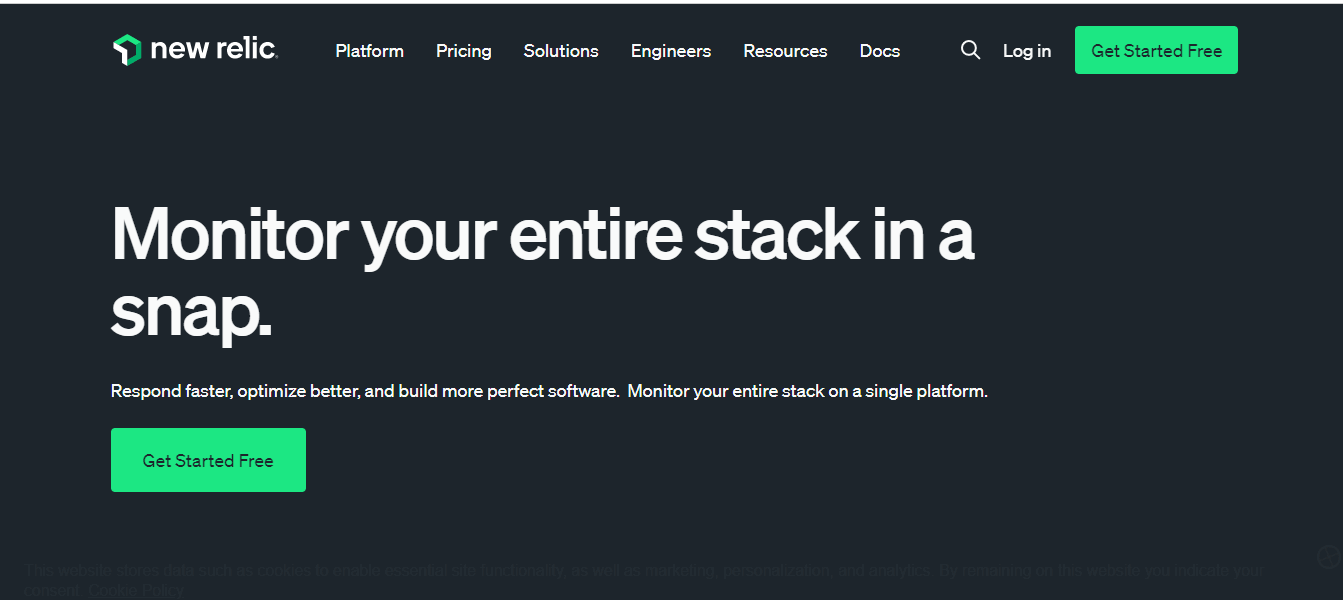Expand the Platform navigation menu
The image size is (1343, 600).
(369, 51)
